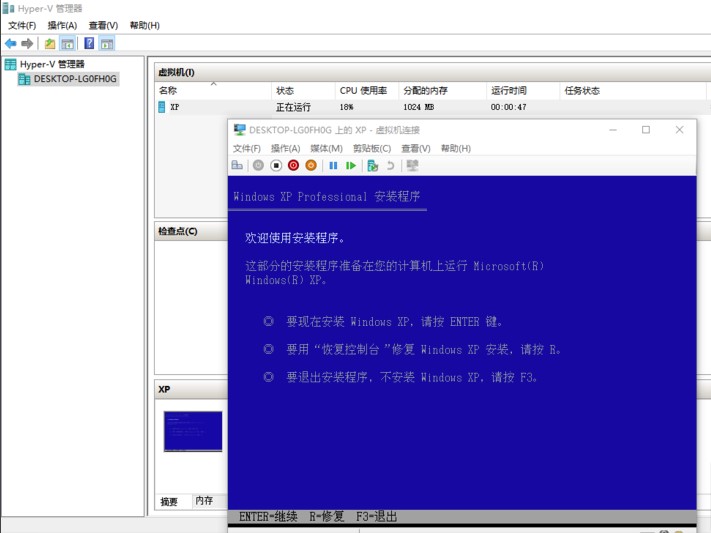Toggle the show/hide console tree icon

coord(68,44)
